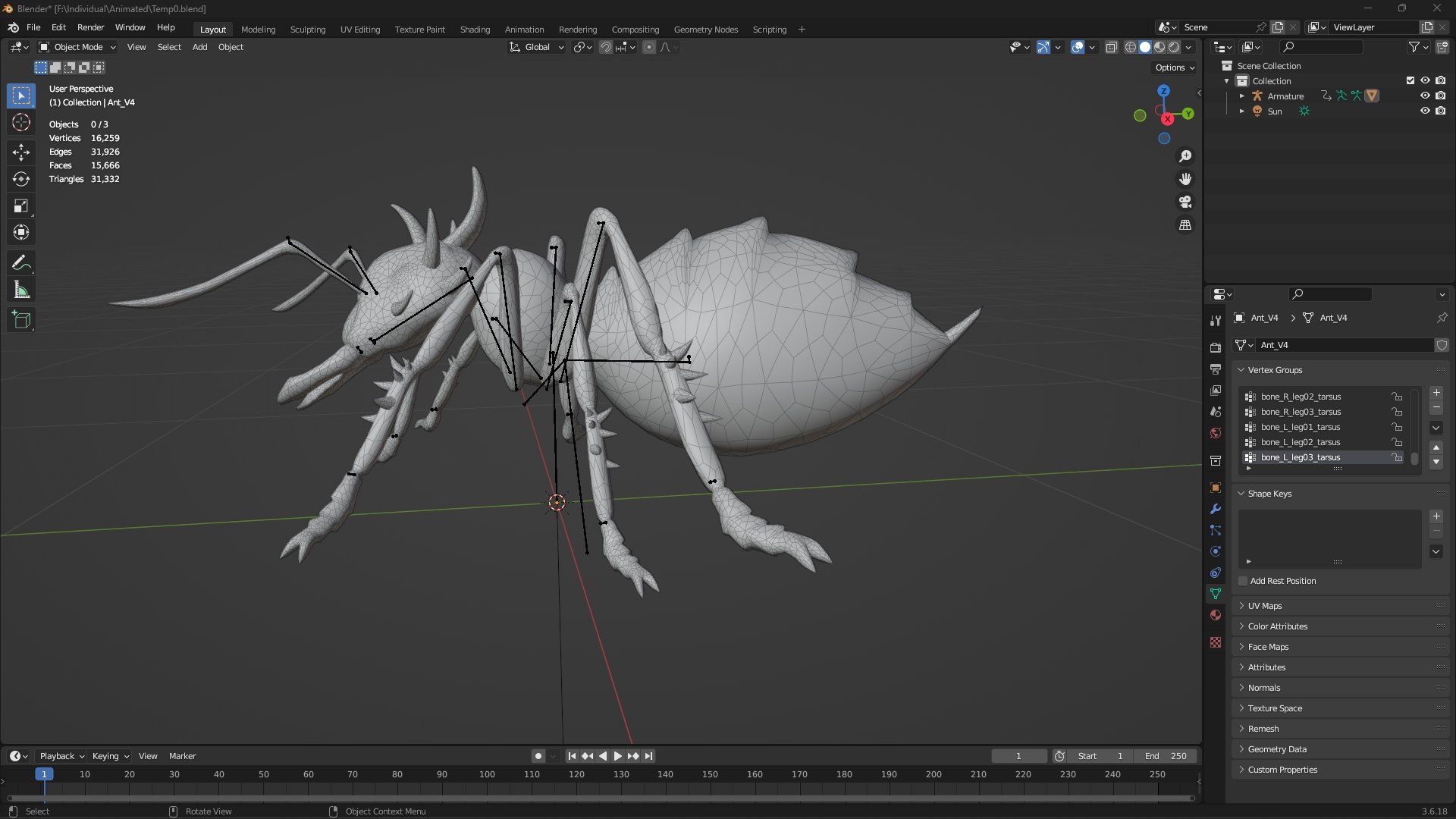Image resolution: width=1456 pixels, height=819 pixels.
Task: Click the Pan view hand icon
Action: point(1185,179)
